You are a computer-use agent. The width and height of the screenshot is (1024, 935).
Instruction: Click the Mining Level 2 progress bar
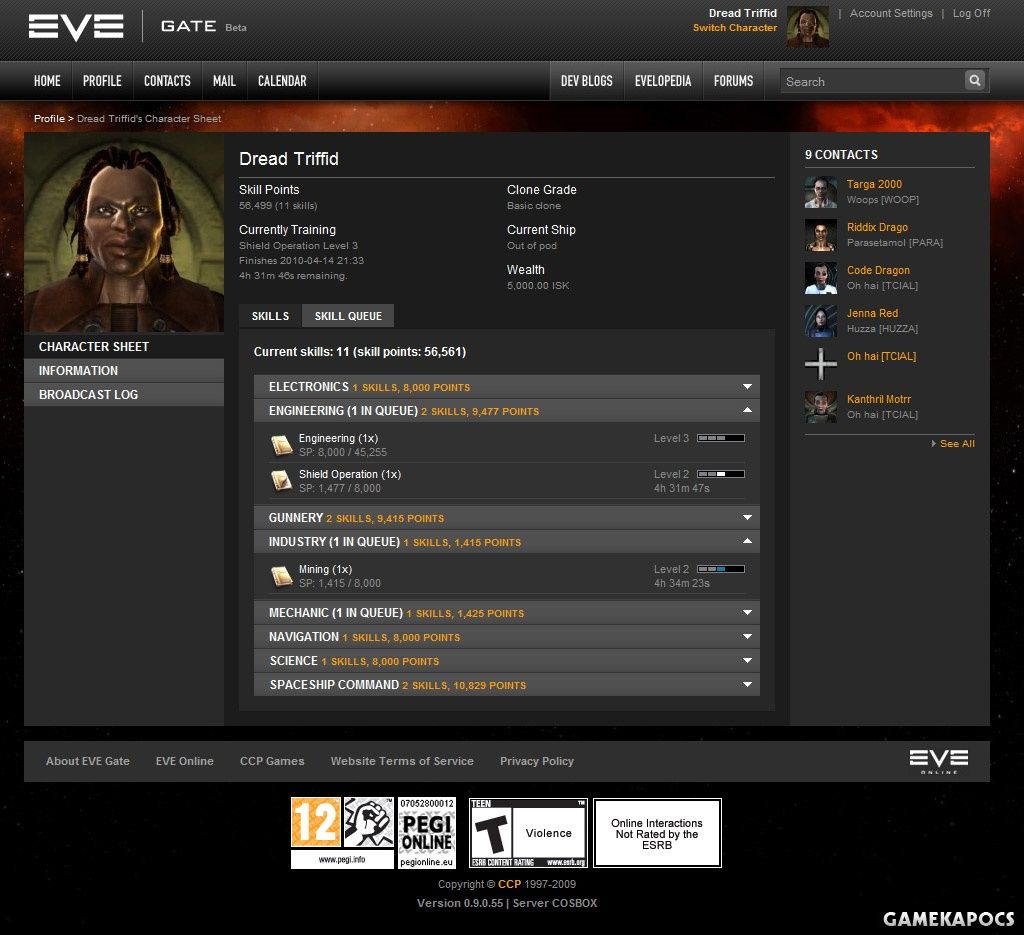point(721,569)
